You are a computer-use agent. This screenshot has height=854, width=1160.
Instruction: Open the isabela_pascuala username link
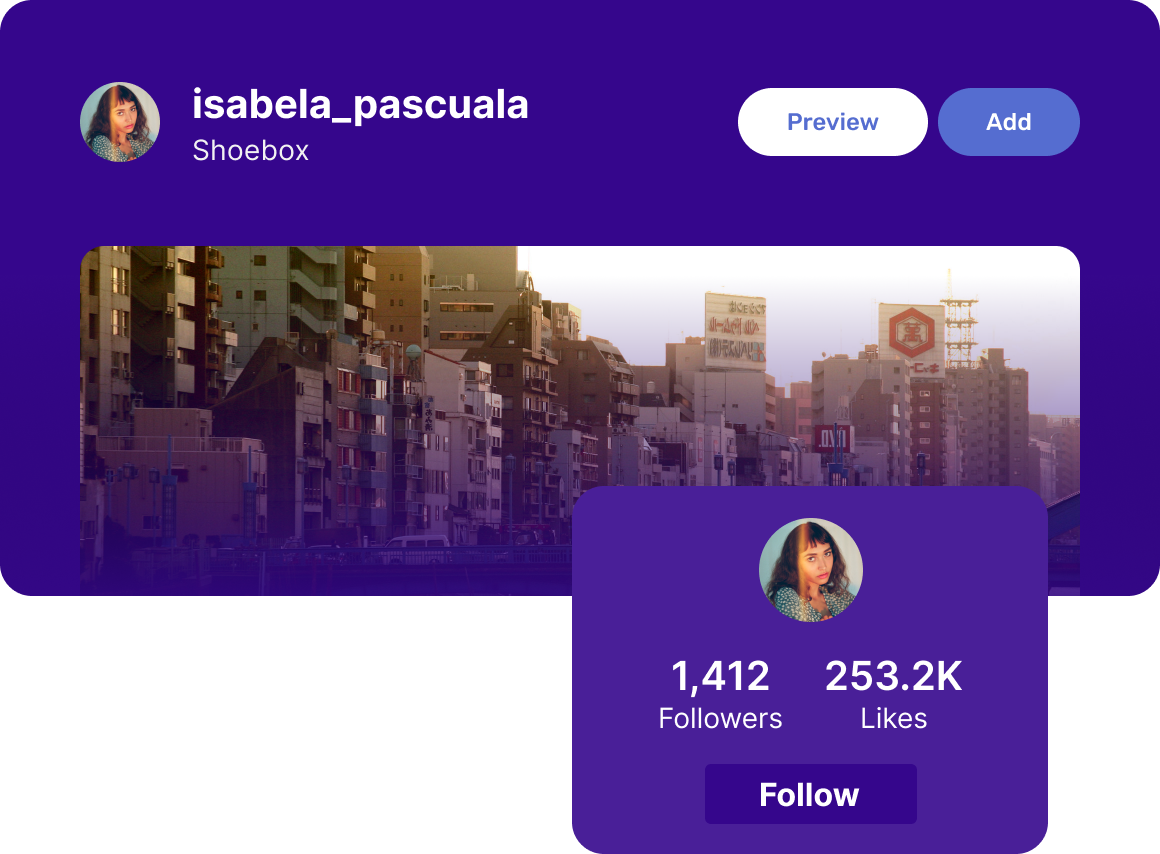point(360,104)
